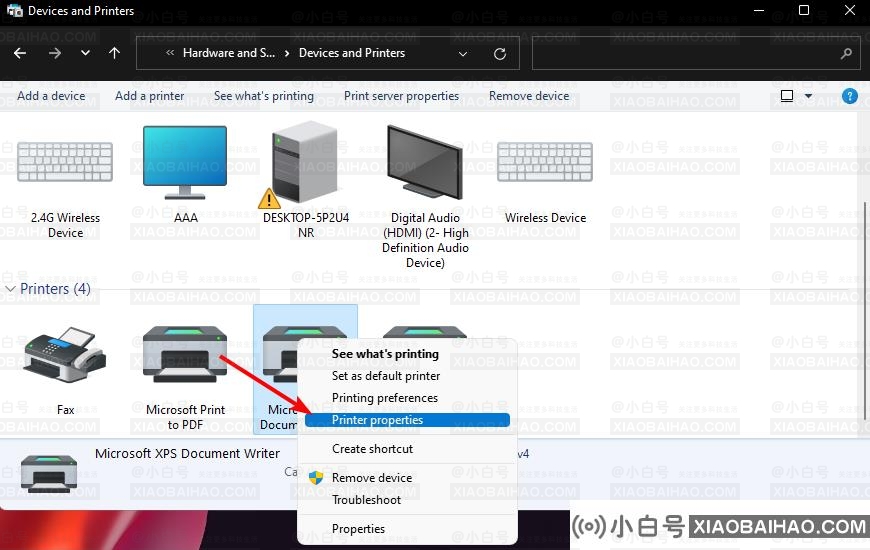Select Devices and Printers breadcrumb segment

click(x=352, y=53)
